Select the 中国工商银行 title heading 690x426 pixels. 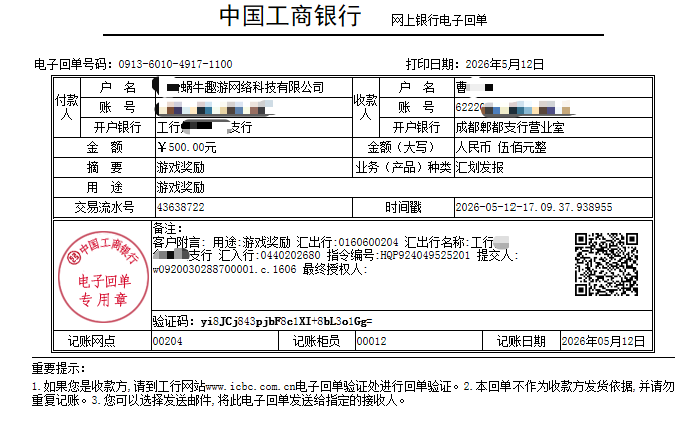pos(290,16)
